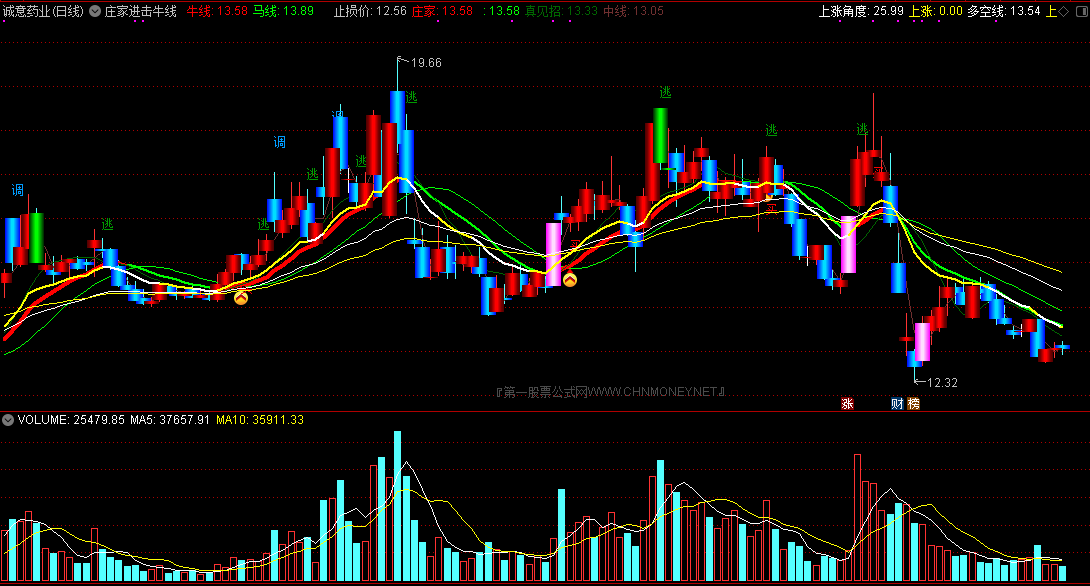Click the blue 调 marker at far left

coord(17,190)
